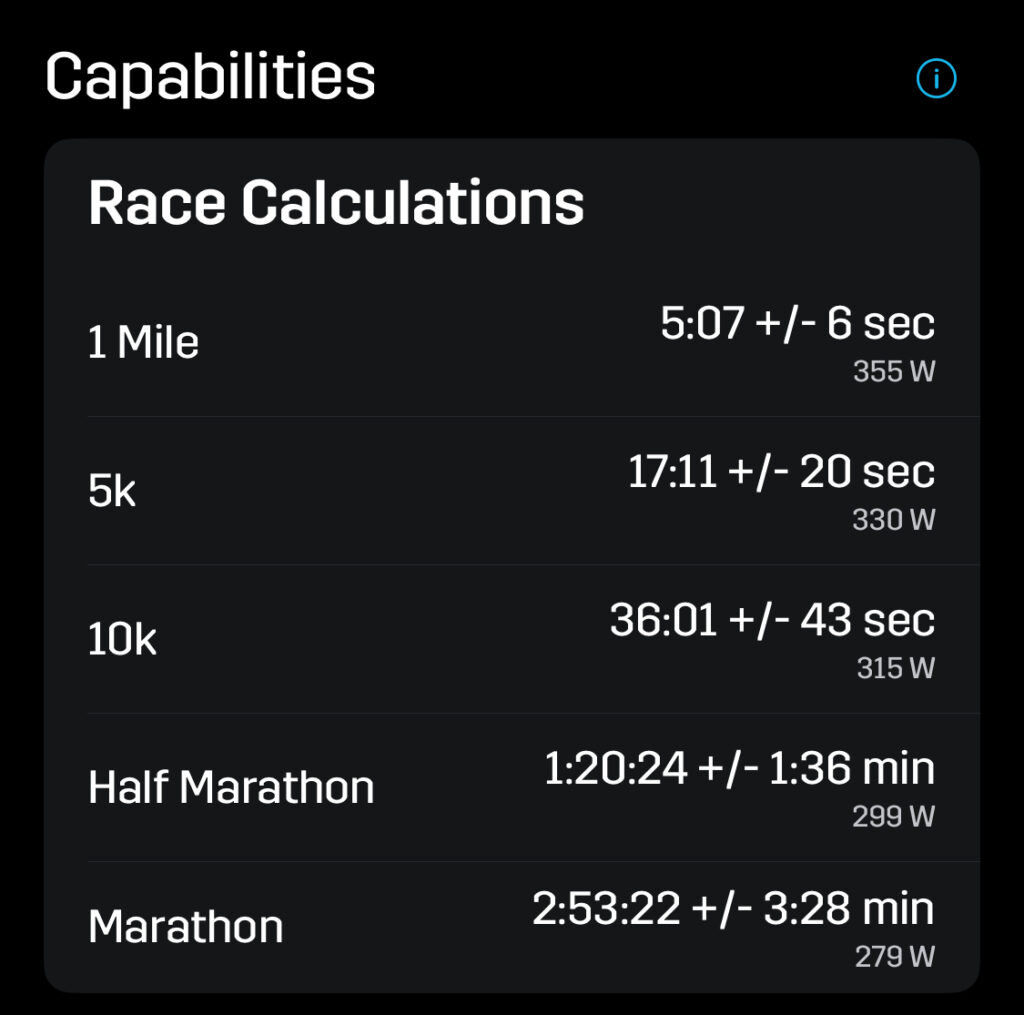This screenshot has width=1024, height=1015.
Task: Tap the 299 W power value
Action: pyautogui.click(x=893, y=816)
